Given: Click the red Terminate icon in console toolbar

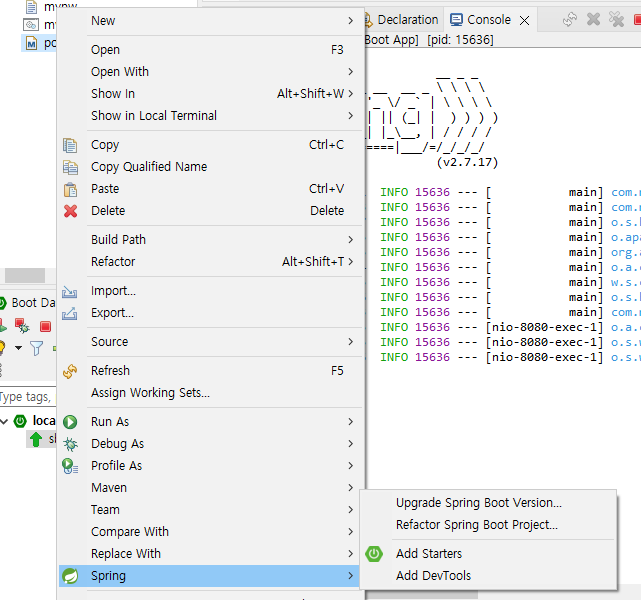Looking at the screenshot, I should coord(637,19).
